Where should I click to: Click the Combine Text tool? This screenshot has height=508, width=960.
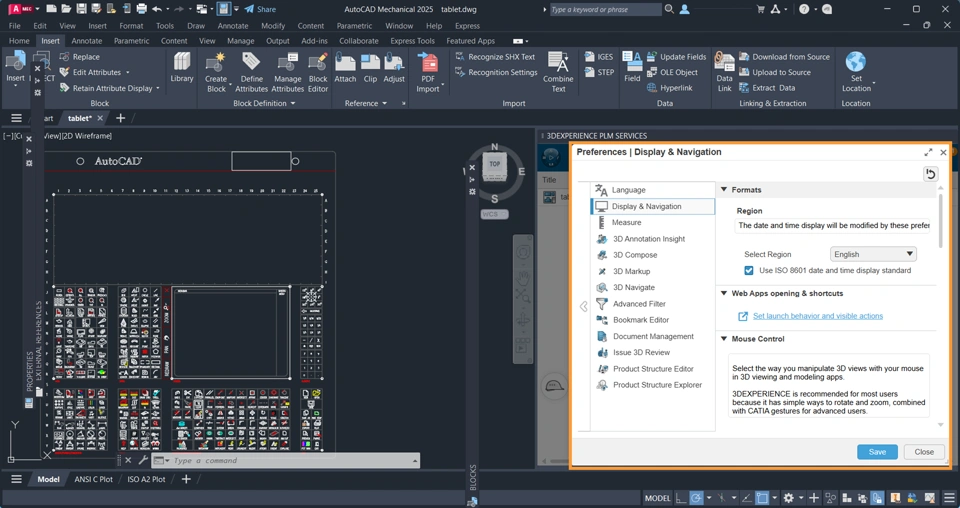[558, 72]
